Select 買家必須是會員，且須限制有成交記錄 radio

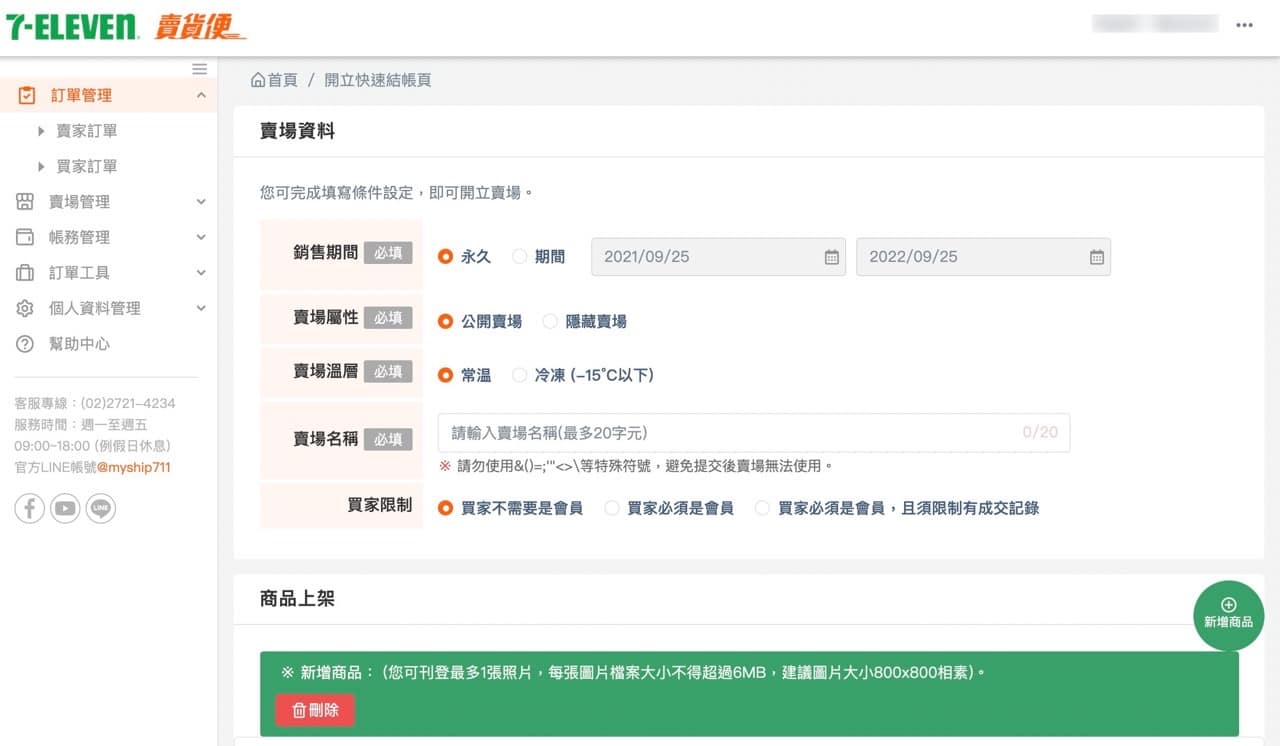pyautogui.click(x=762, y=508)
